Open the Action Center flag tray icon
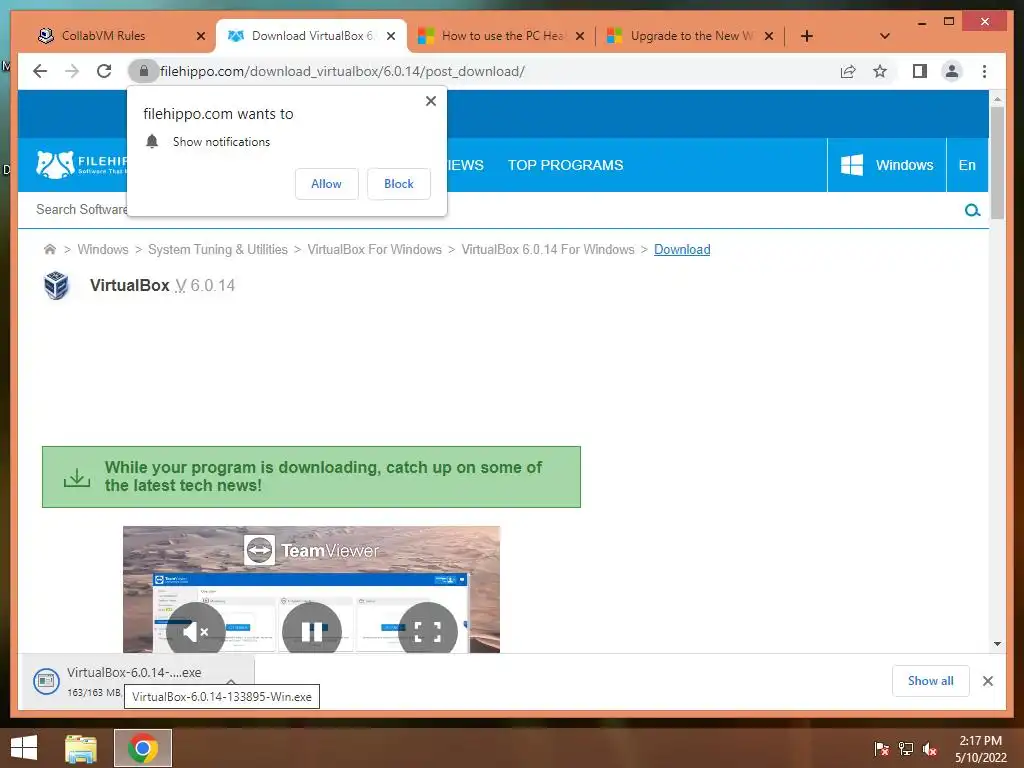Viewport: 1024px width, 768px height. click(882, 749)
